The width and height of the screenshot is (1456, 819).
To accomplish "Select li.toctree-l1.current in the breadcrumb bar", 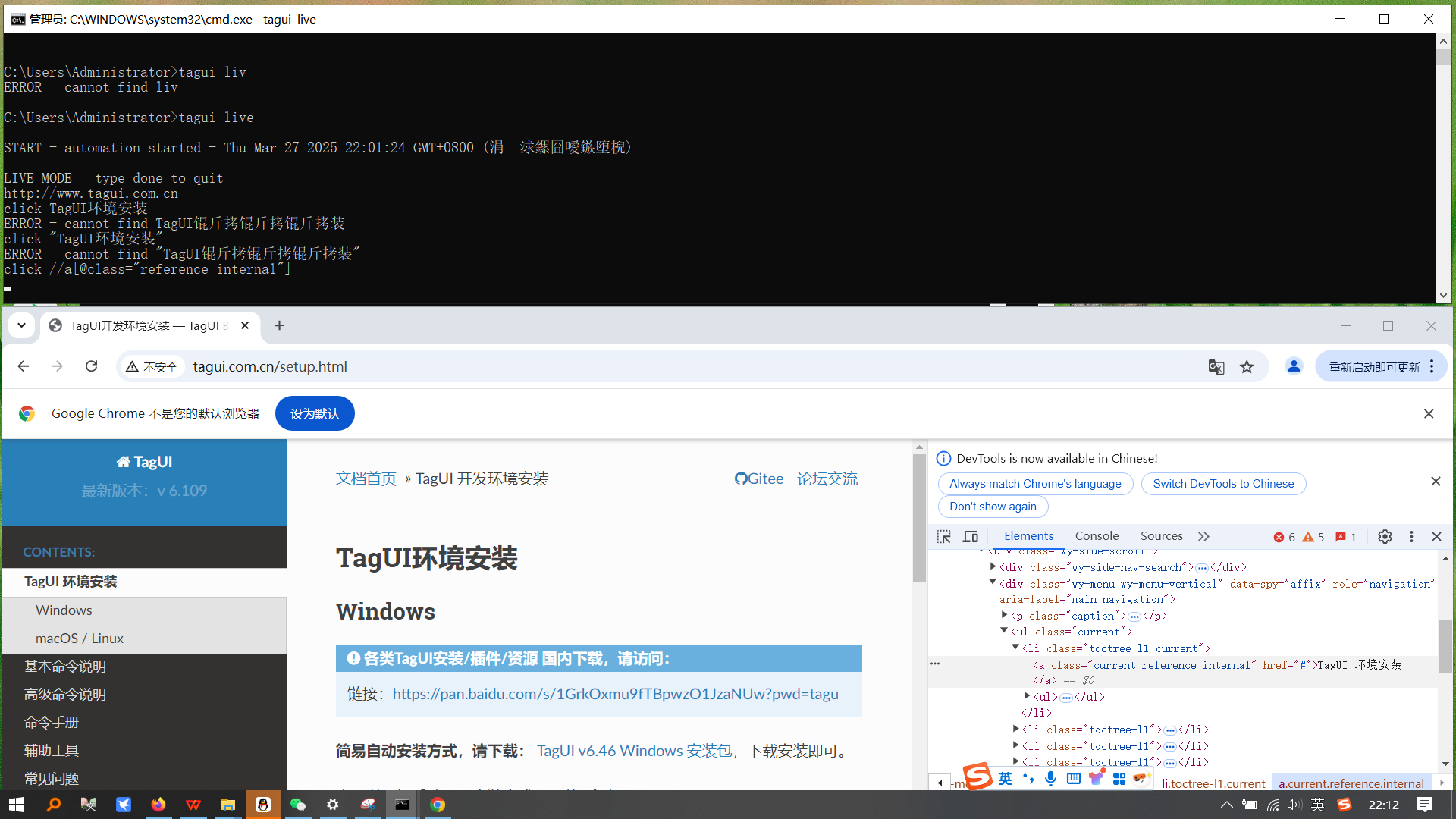I will (1213, 783).
